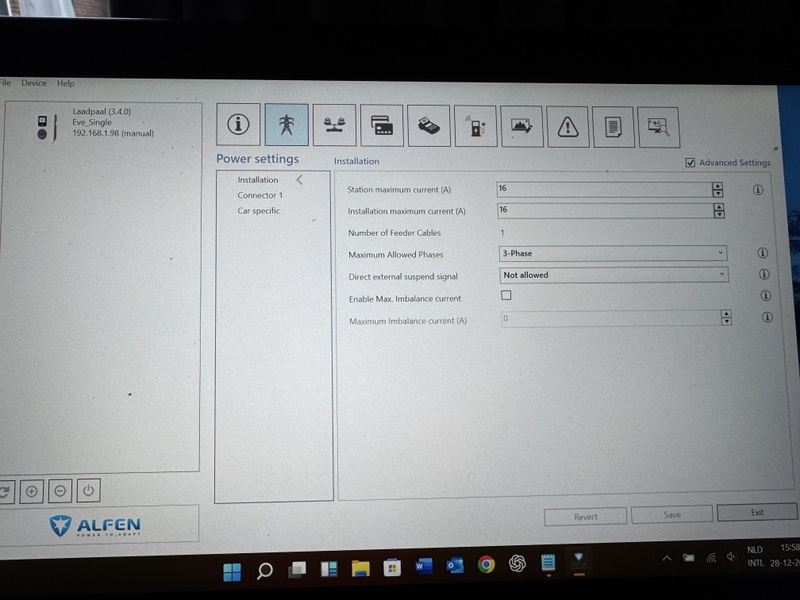Screen dimensions: 800x600
Task: Collapse the Installation section chevron
Action: (299, 178)
